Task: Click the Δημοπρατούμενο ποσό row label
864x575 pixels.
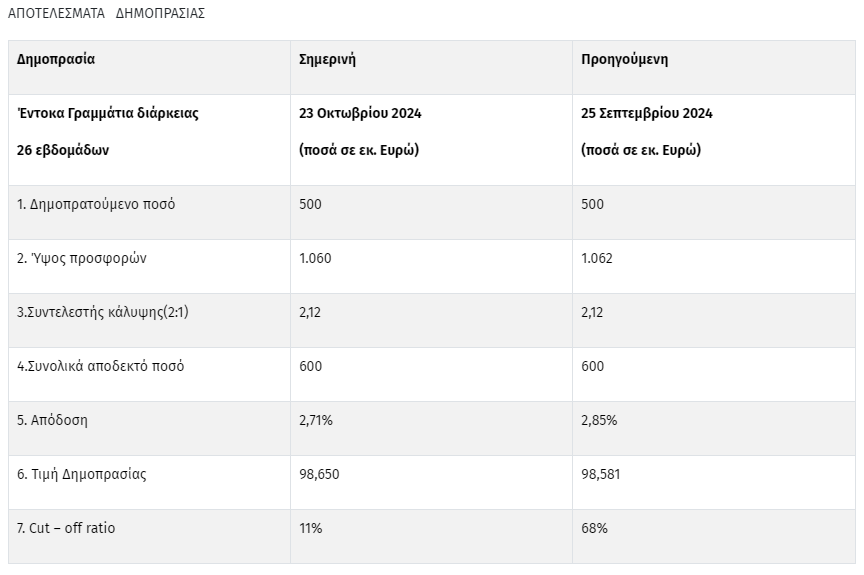Action: [96, 204]
